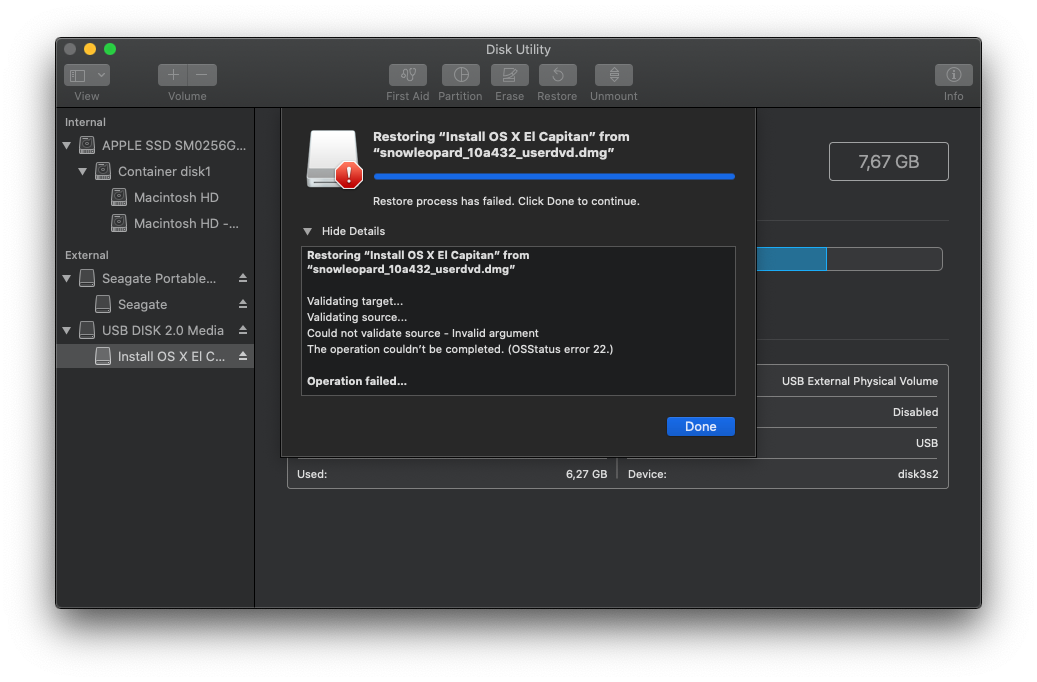This screenshot has width=1037, height=682.
Task: Collapse Container disk1 disclosure triangle
Action: pyautogui.click(x=83, y=171)
